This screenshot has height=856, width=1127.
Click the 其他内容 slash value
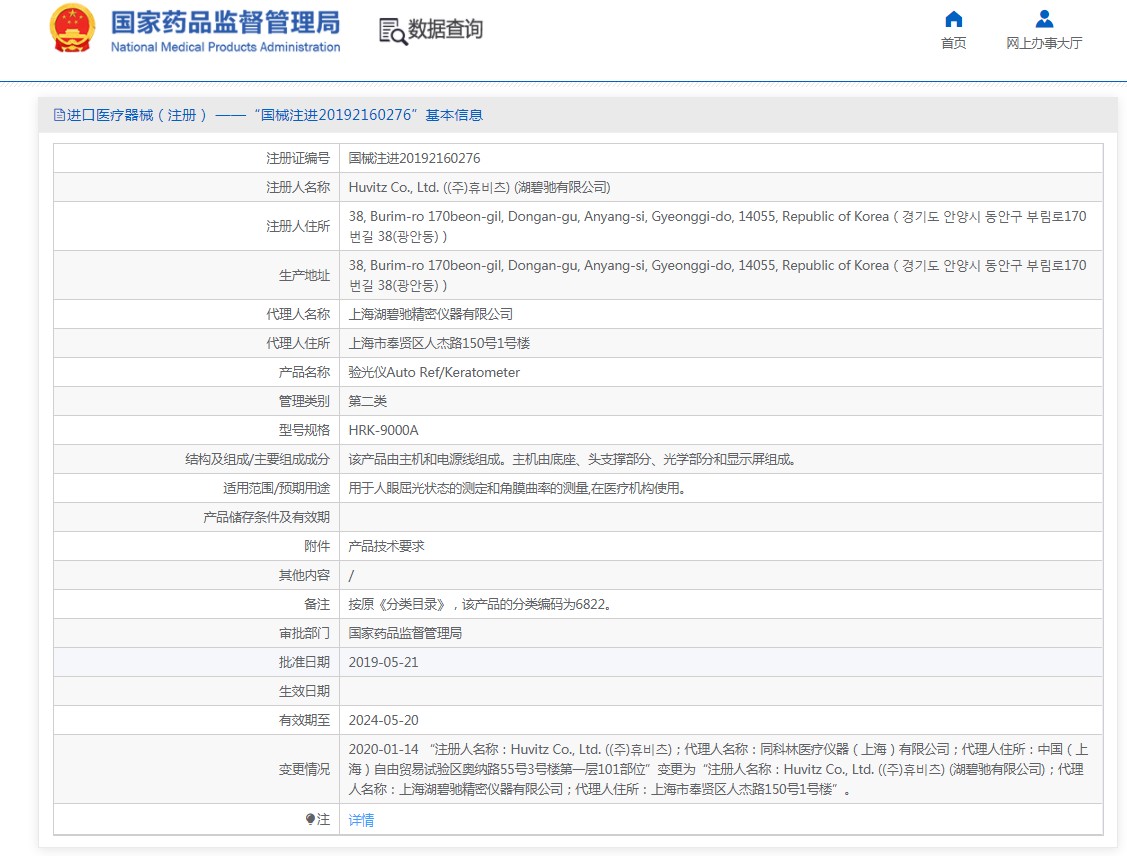click(x=351, y=576)
